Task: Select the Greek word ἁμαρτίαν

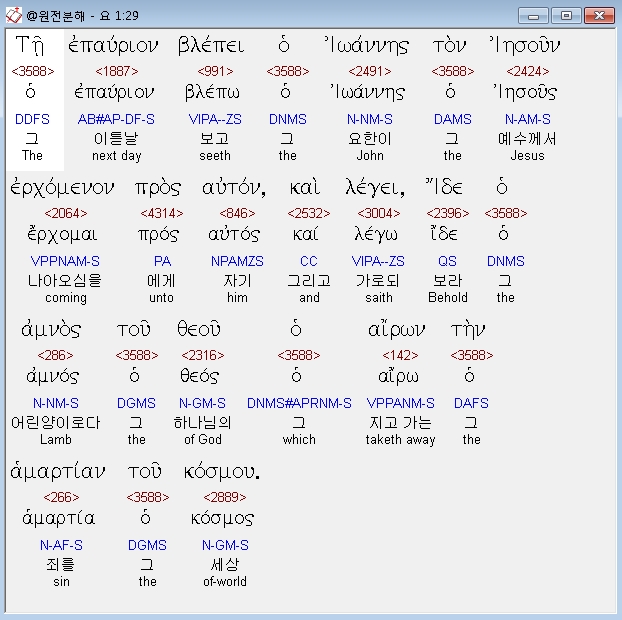Action: coord(58,471)
